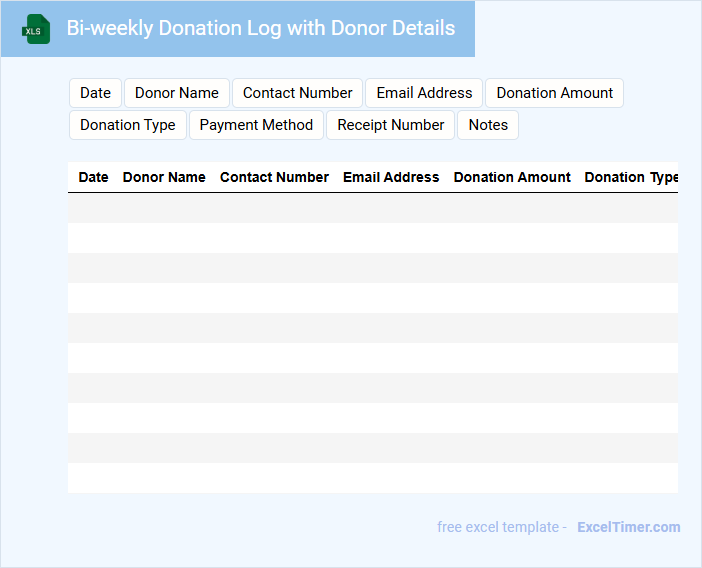The image size is (702, 568).
Task: Click the Contact Number table column header
Action: point(274,177)
